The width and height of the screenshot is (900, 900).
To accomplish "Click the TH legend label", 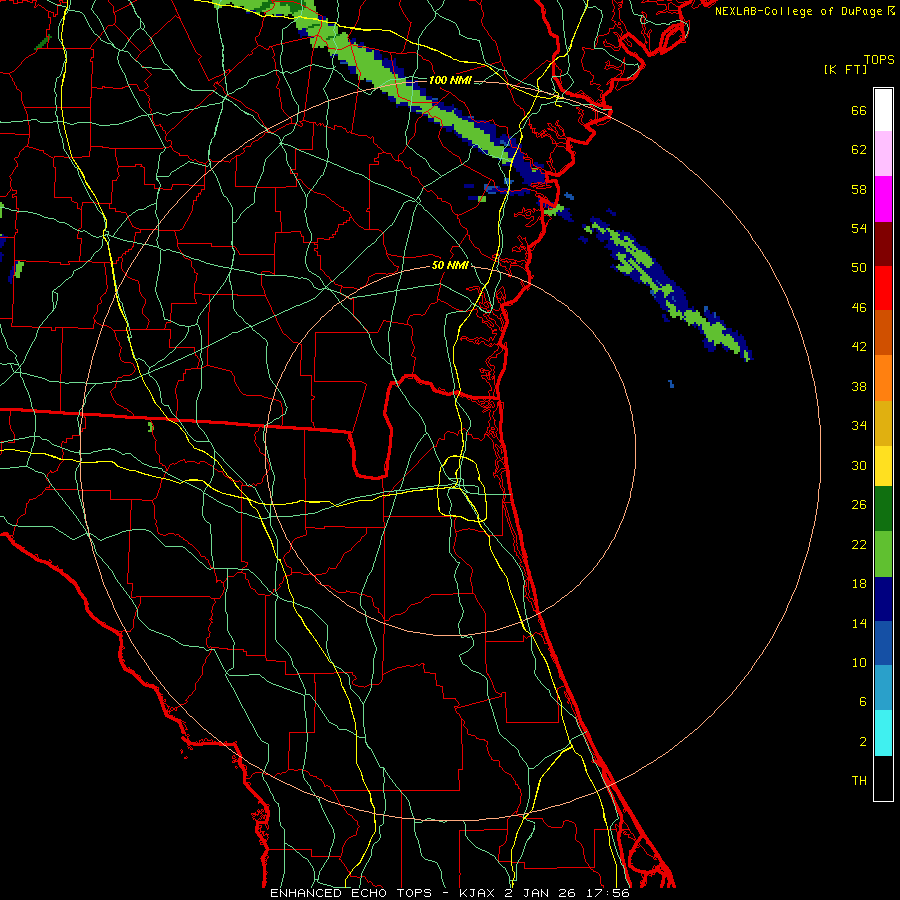I will (859, 781).
